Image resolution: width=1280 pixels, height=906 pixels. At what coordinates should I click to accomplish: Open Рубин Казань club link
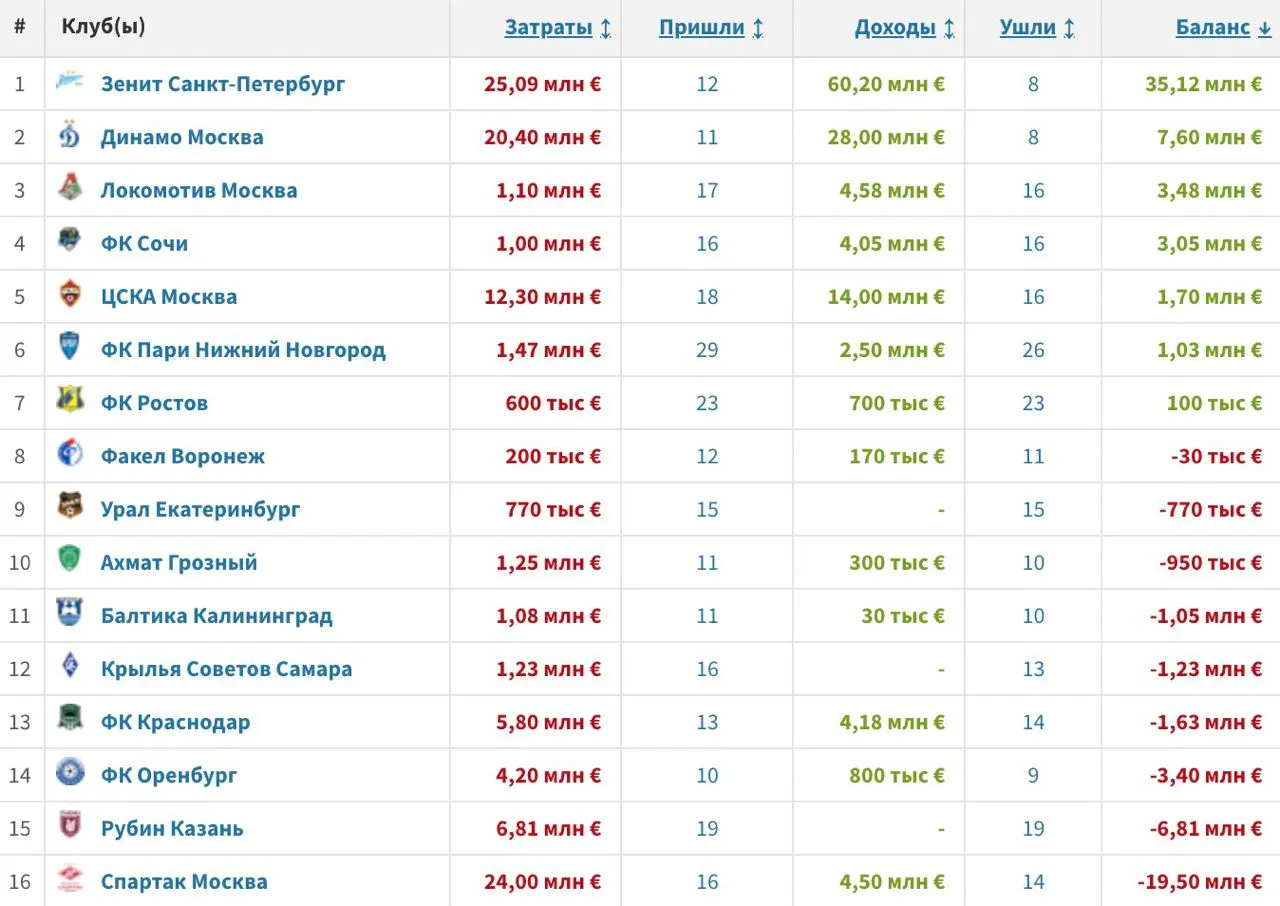click(172, 828)
